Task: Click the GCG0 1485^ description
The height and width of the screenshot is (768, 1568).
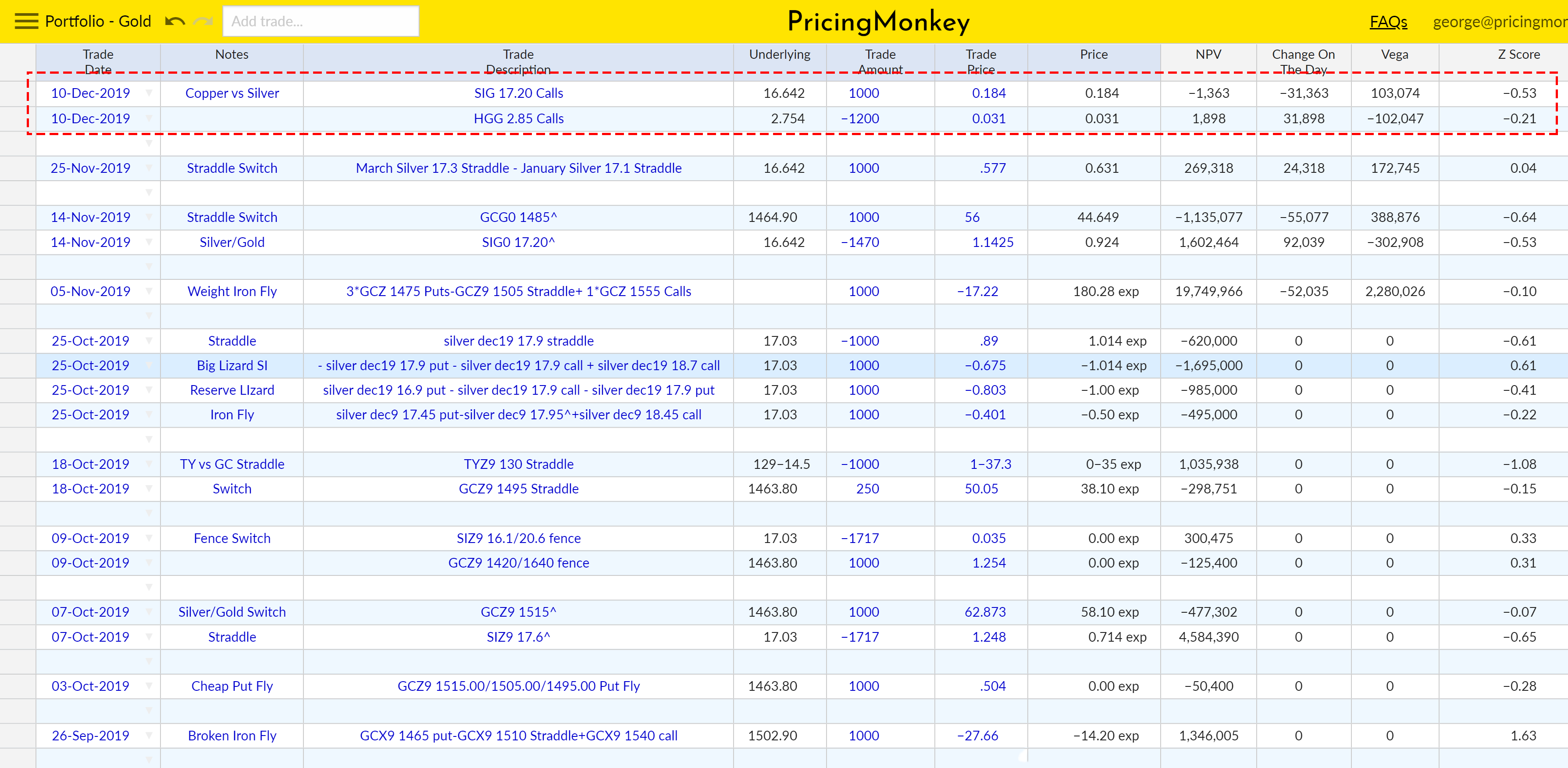Action: 519,218
